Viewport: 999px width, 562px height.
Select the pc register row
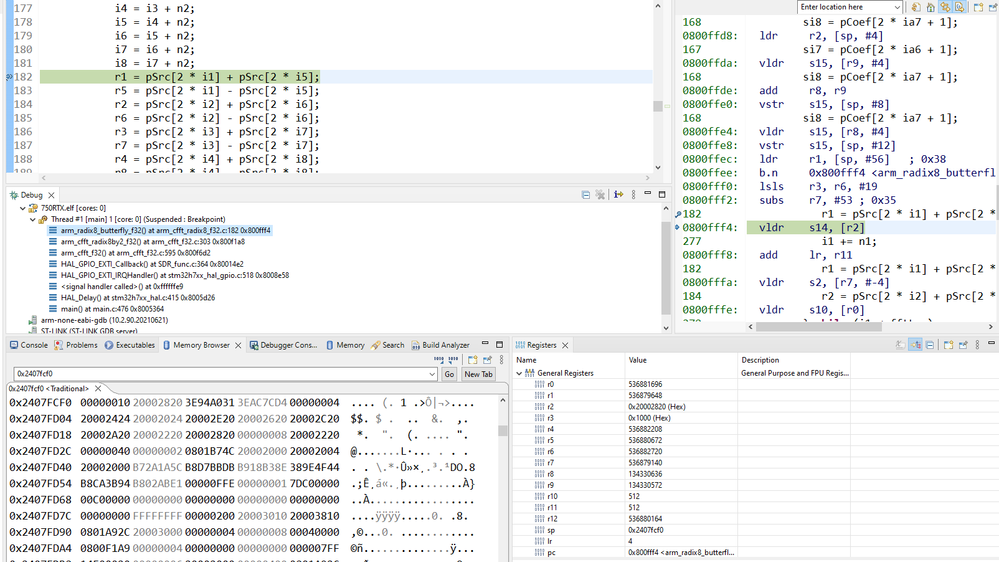682,552
